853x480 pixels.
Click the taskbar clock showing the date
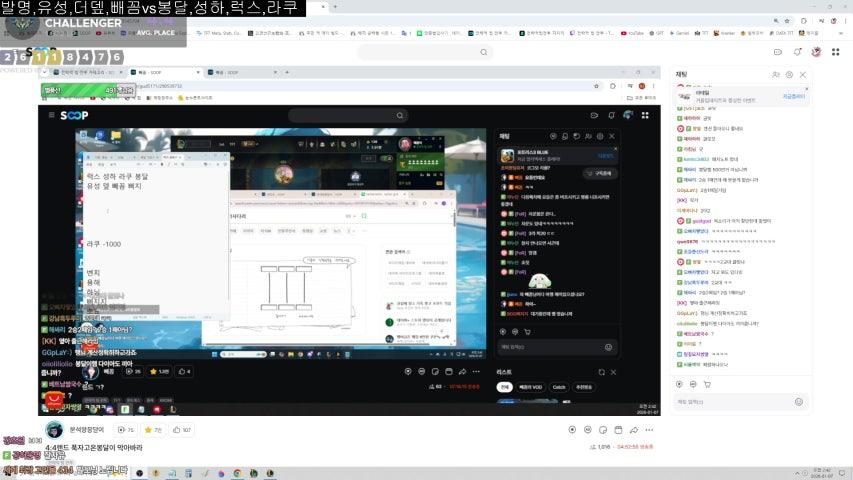[820, 472]
